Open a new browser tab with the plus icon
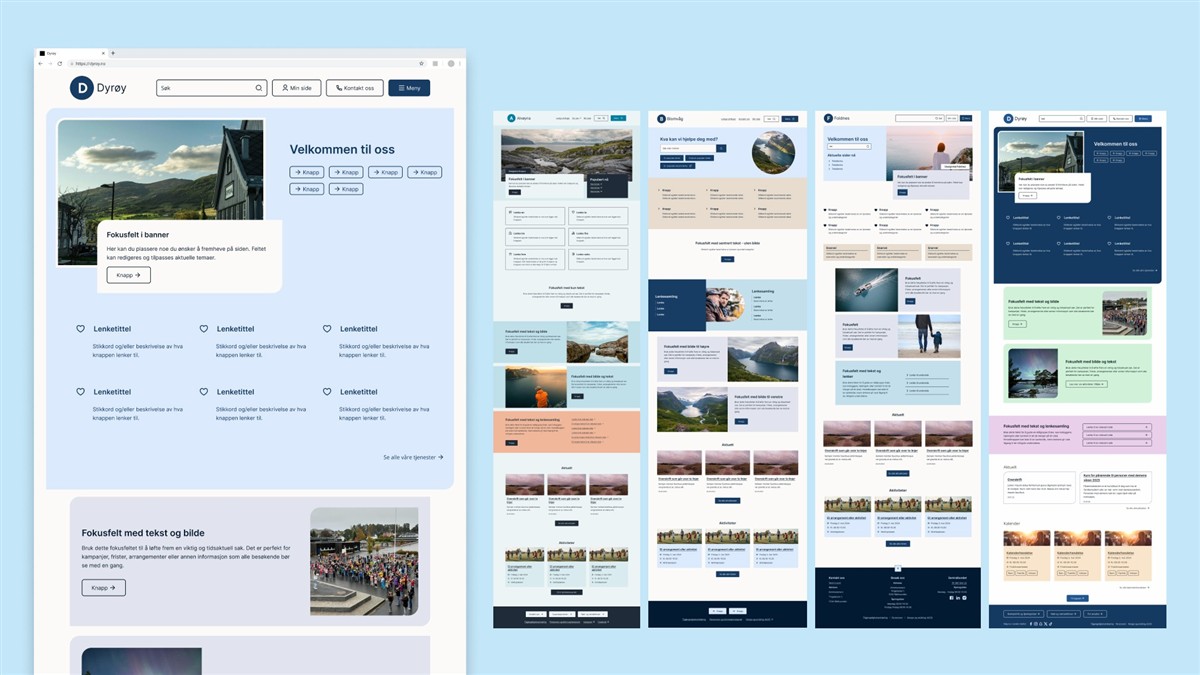 pyautogui.click(x=113, y=53)
